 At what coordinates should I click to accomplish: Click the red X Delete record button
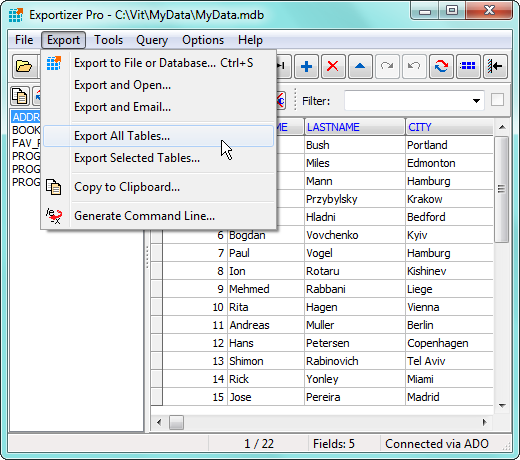pyautogui.click(x=333, y=66)
